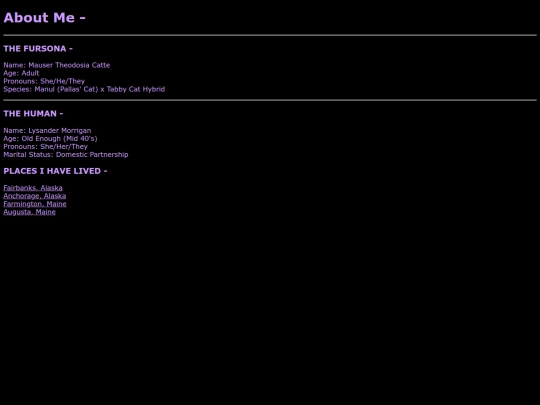The height and width of the screenshot is (405, 540).
Task: Click the 'Age: Adult' line
Action: point(21,73)
